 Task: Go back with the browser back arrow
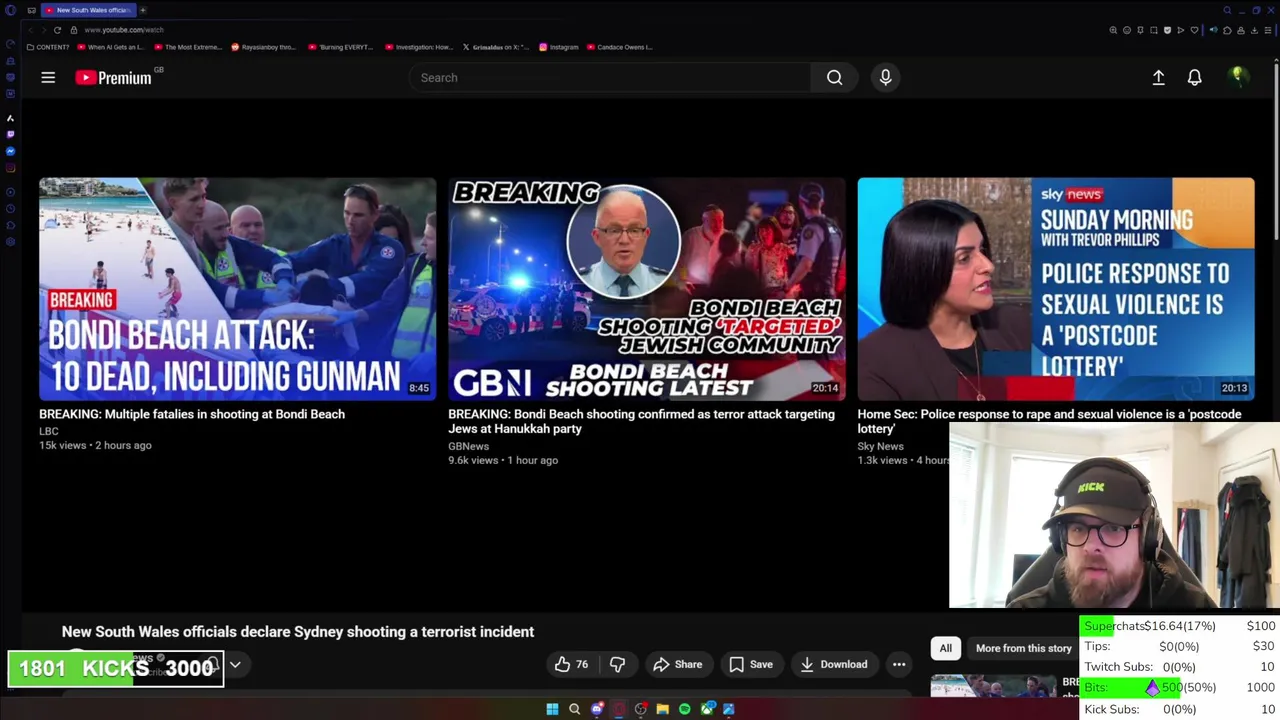[30, 30]
